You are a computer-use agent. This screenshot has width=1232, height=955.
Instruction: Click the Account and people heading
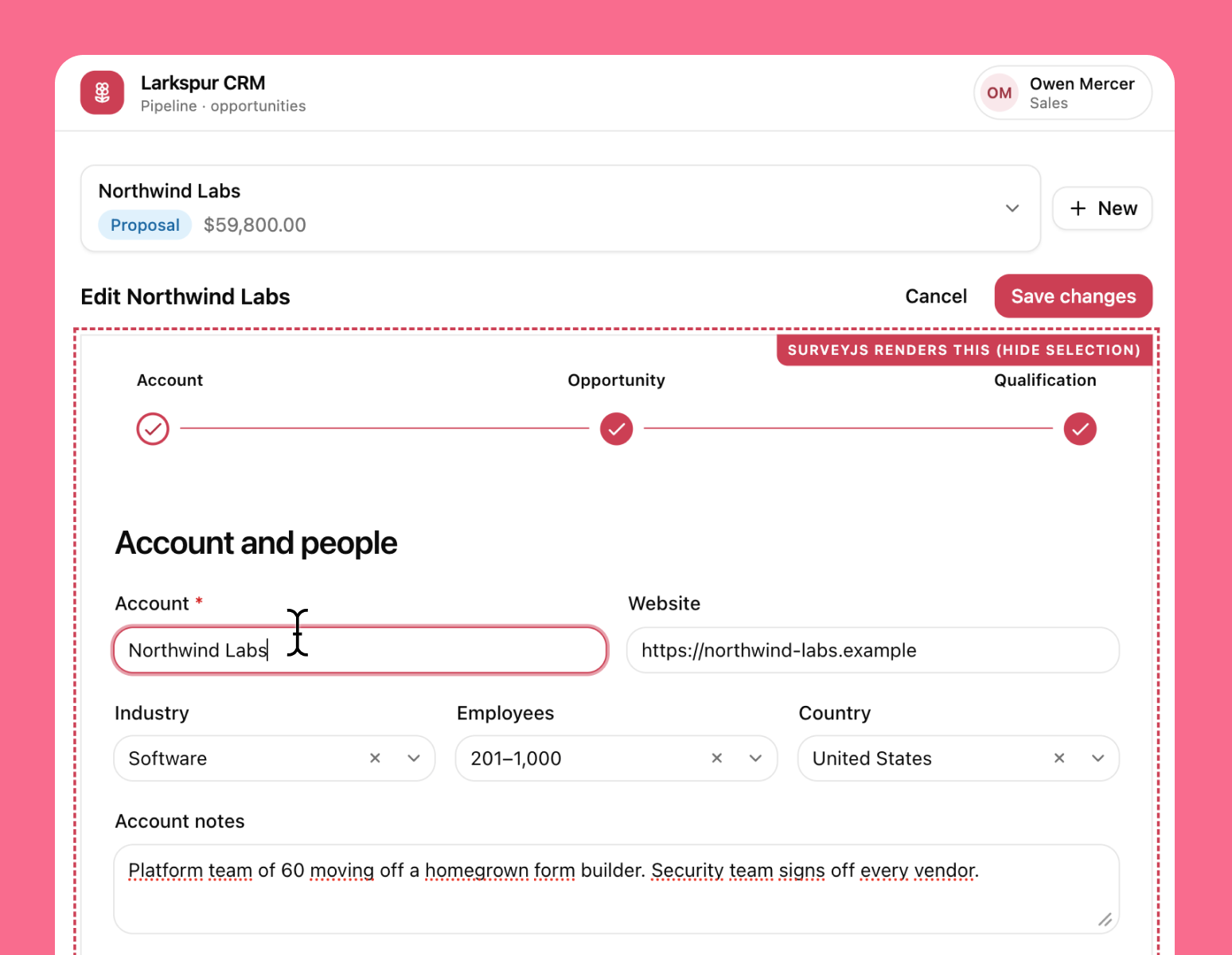[256, 543]
